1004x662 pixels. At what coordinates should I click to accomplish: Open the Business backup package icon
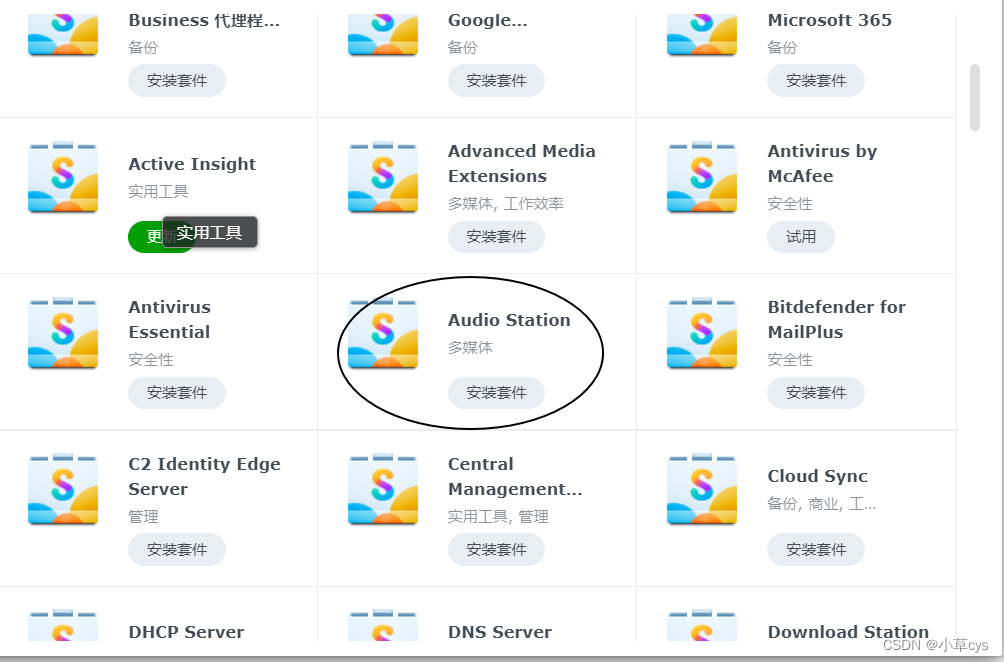click(63, 35)
